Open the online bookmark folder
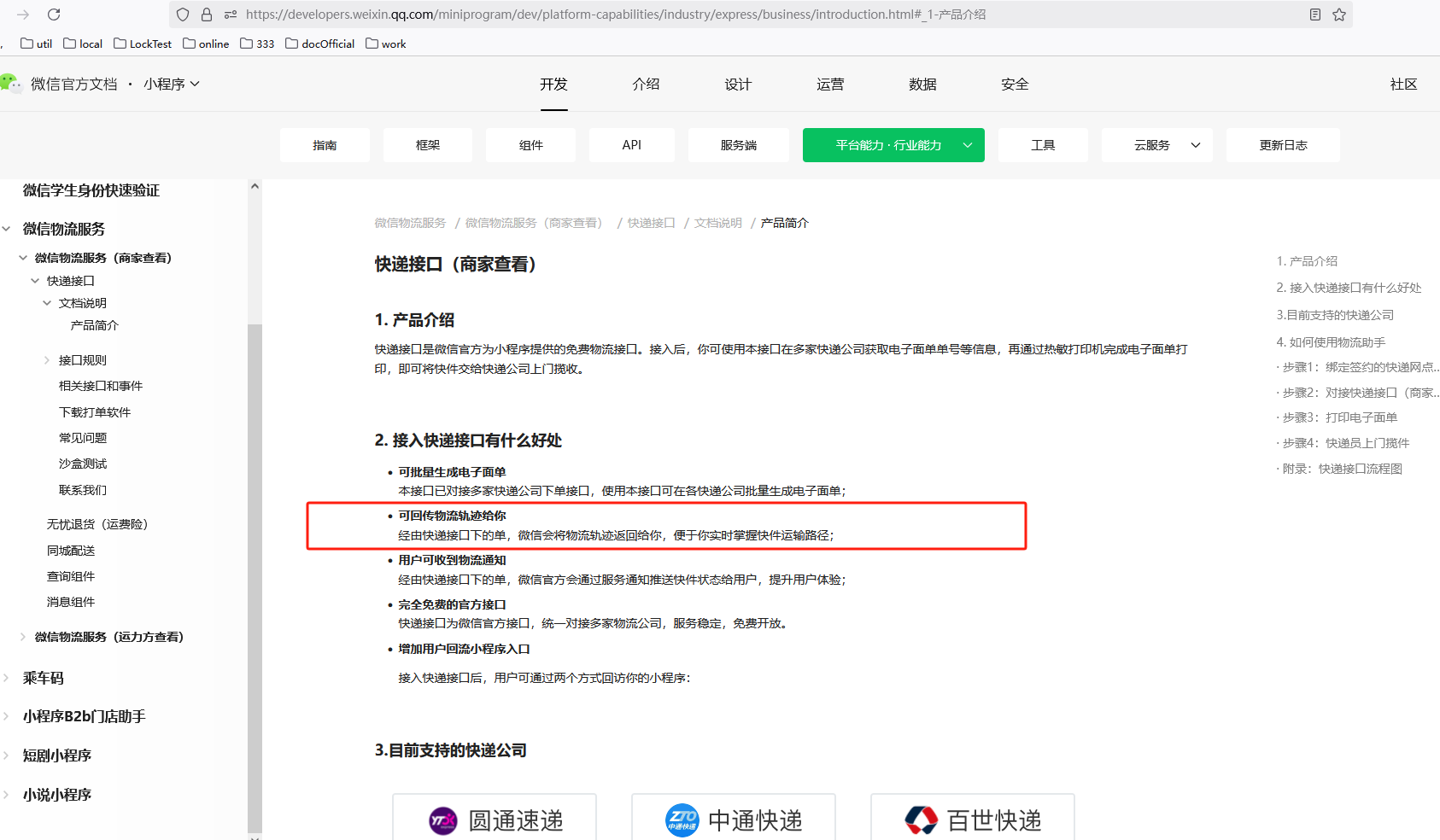Screen dimensions: 1440x840 point(206,44)
